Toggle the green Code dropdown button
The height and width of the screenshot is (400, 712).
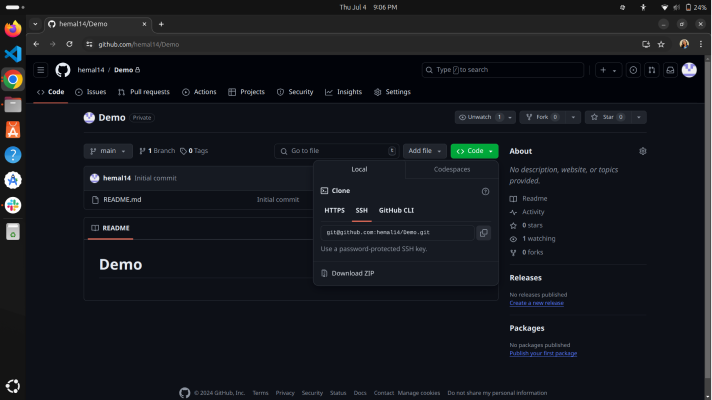click(x=475, y=151)
